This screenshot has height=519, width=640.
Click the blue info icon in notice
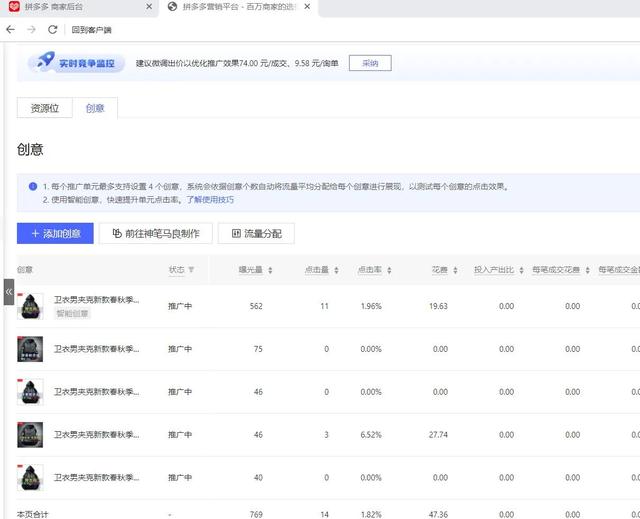(33, 186)
